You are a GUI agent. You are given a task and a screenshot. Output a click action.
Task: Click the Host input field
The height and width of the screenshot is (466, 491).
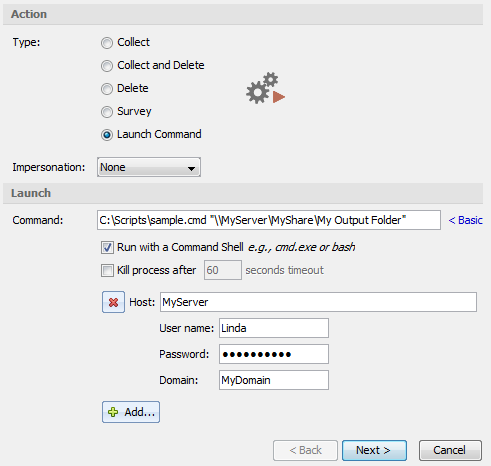click(318, 302)
